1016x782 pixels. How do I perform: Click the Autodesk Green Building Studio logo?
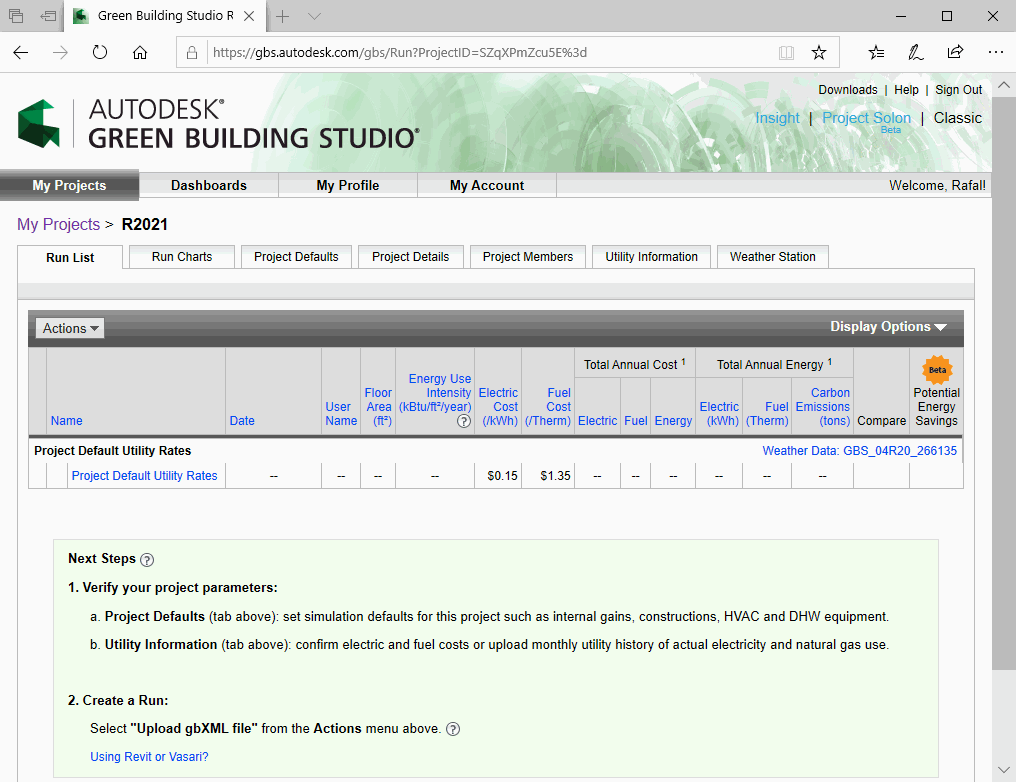coord(219,124)
